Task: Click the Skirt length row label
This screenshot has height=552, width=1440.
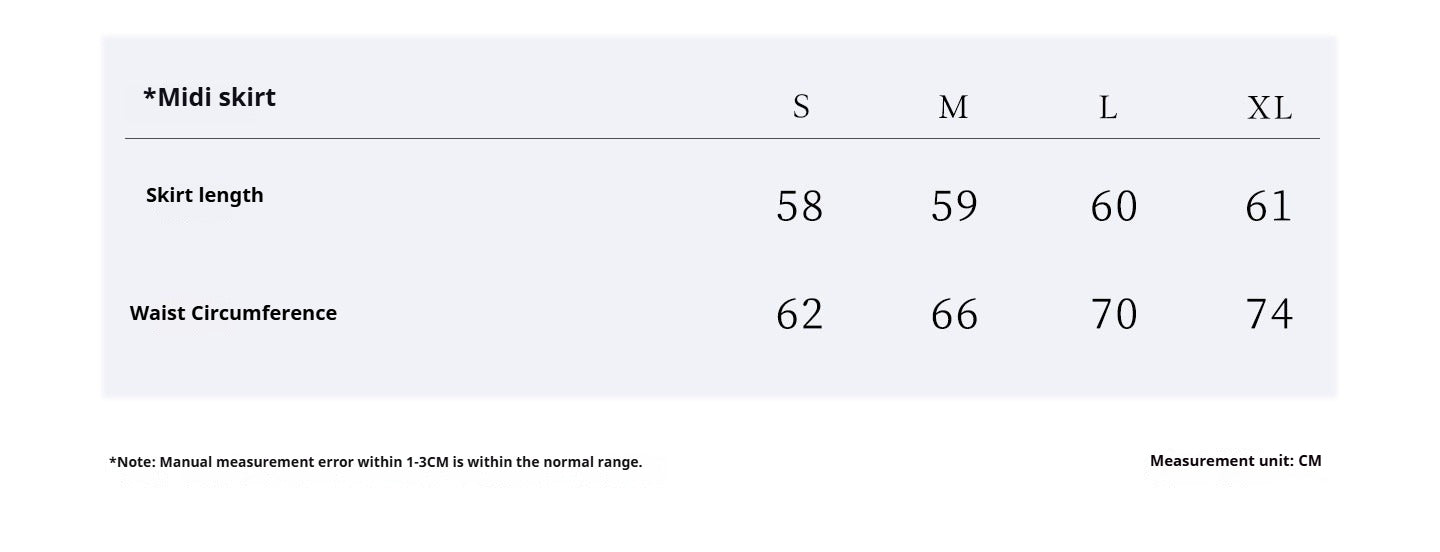Action: [x=205, y=195]
